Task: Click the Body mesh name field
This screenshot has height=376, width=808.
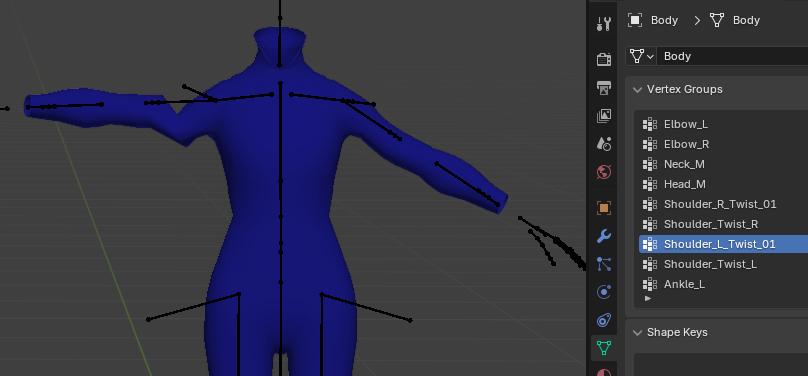Action: tap(732, 56)
